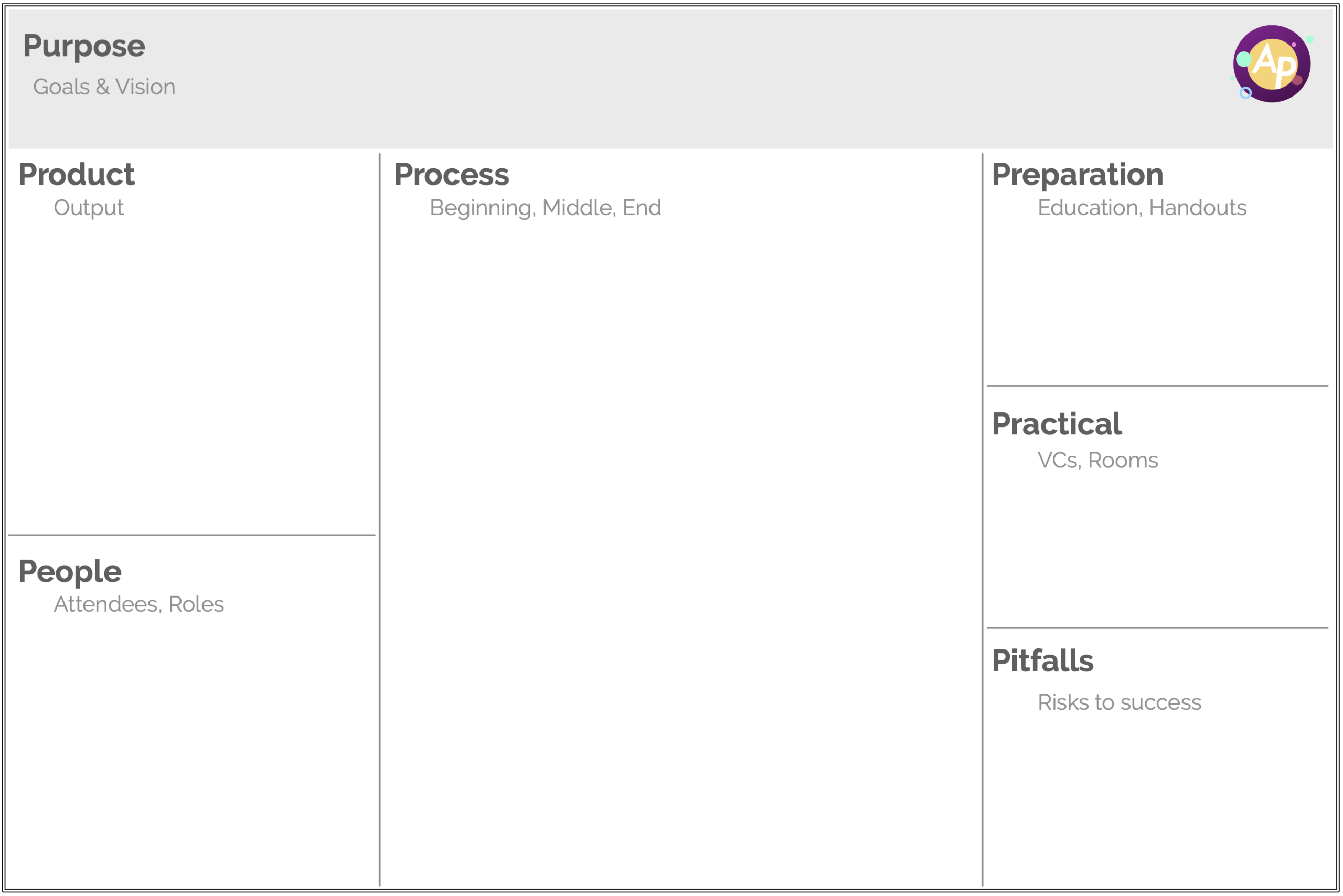Click the Goals & Vision subtitle

tap(104, 87)
